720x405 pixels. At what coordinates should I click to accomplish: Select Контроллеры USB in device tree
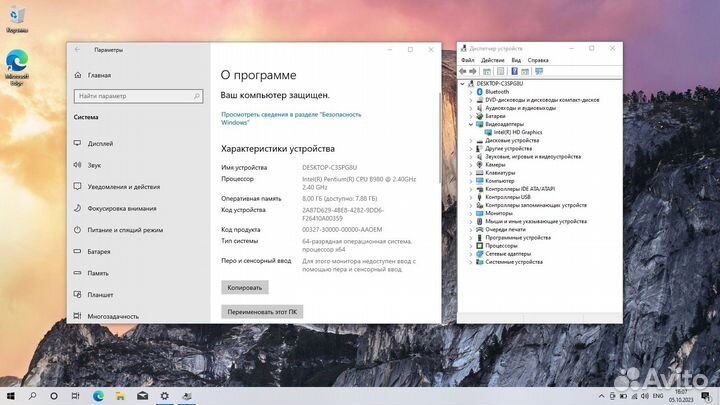[507, 197]
